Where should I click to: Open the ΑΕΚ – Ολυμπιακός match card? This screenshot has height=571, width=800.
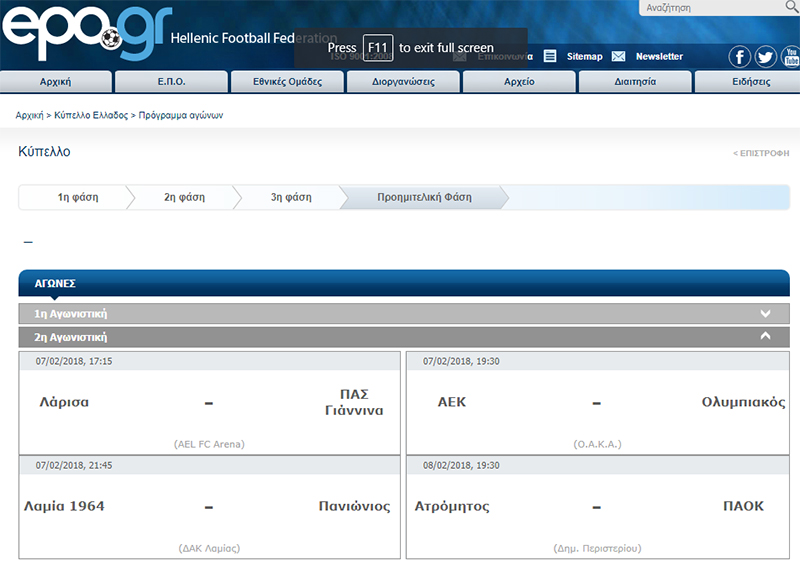coord(597,403)
